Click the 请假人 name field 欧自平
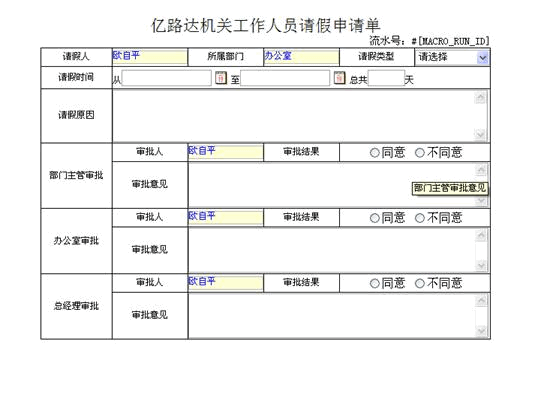This screenshot has height=416, width=553. 150,58
